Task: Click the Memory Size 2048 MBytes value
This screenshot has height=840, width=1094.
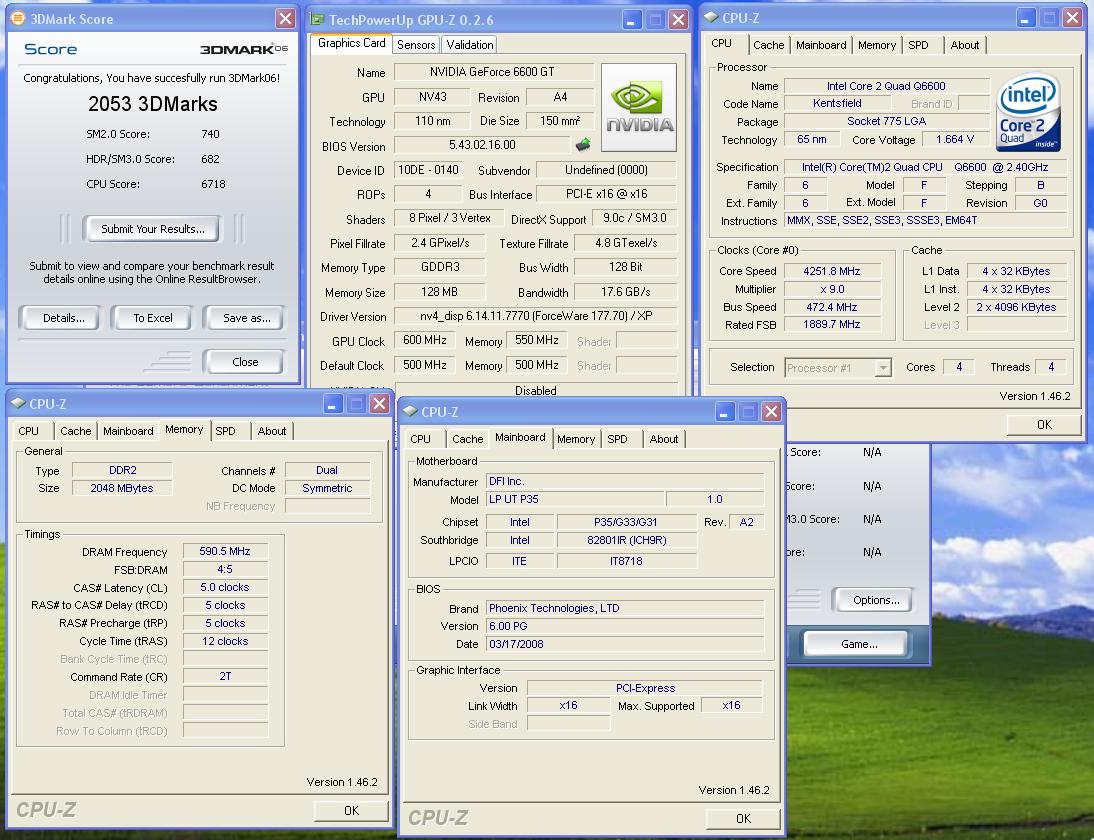Action: pos(121,488)
